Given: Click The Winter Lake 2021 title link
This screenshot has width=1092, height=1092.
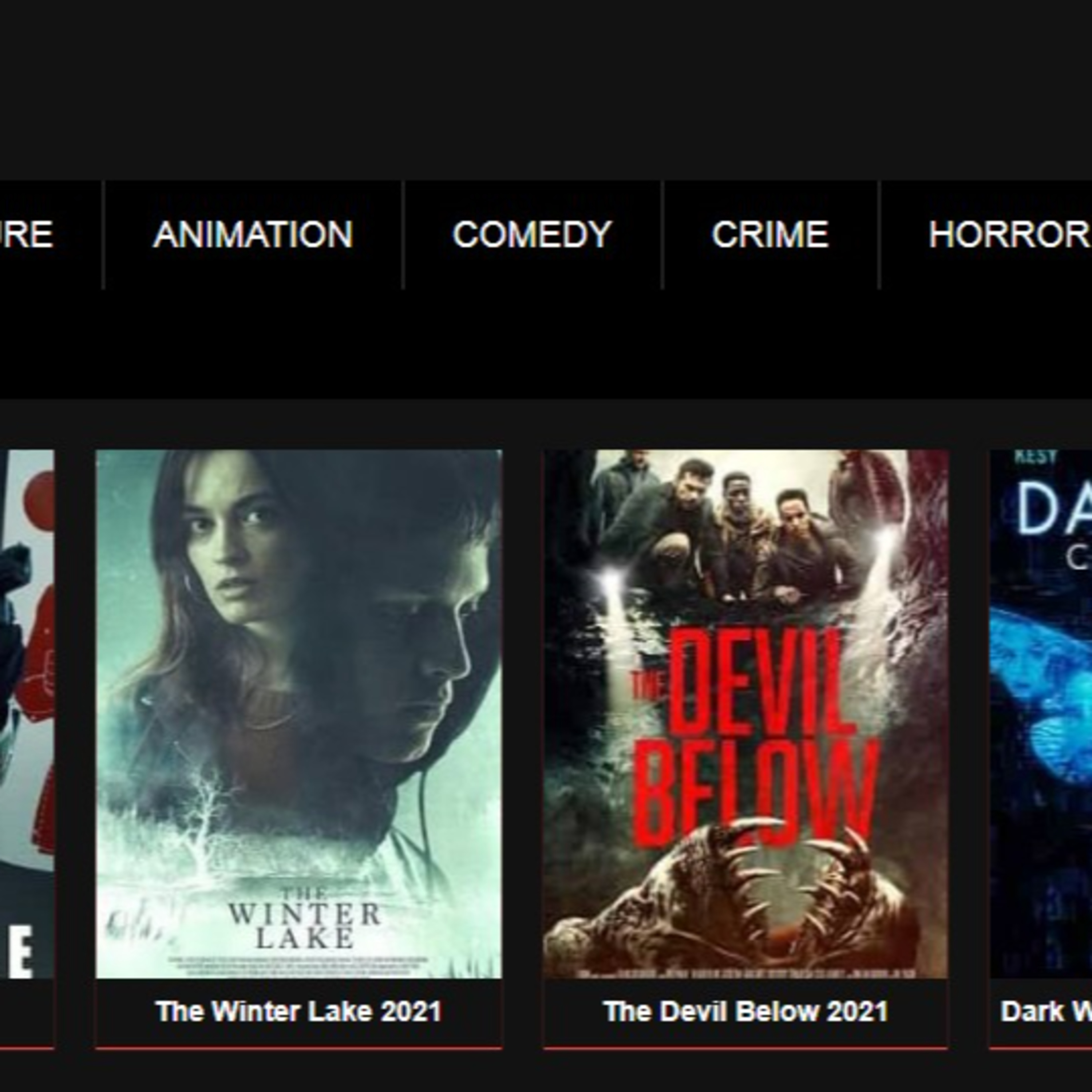Looking at the screenshot, I should click(298, 1012).
